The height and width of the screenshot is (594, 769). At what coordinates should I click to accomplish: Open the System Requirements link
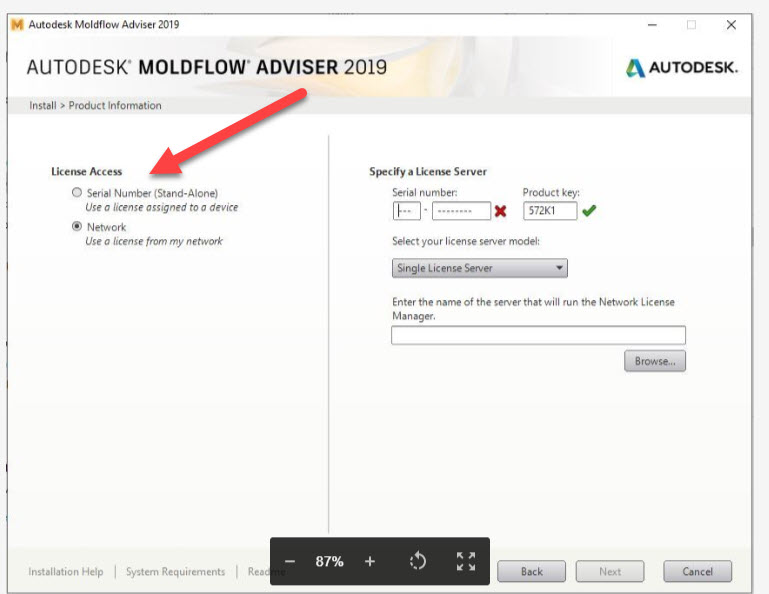pyautogui.click(x=176, y=571)
